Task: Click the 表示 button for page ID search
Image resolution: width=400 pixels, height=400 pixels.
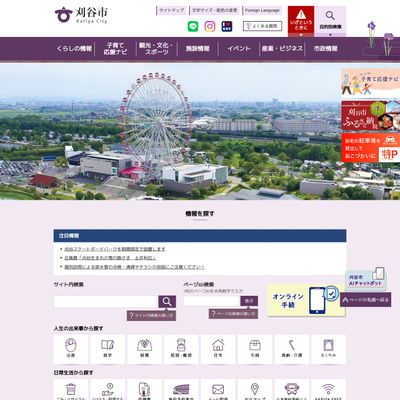Action: point(249,301)
